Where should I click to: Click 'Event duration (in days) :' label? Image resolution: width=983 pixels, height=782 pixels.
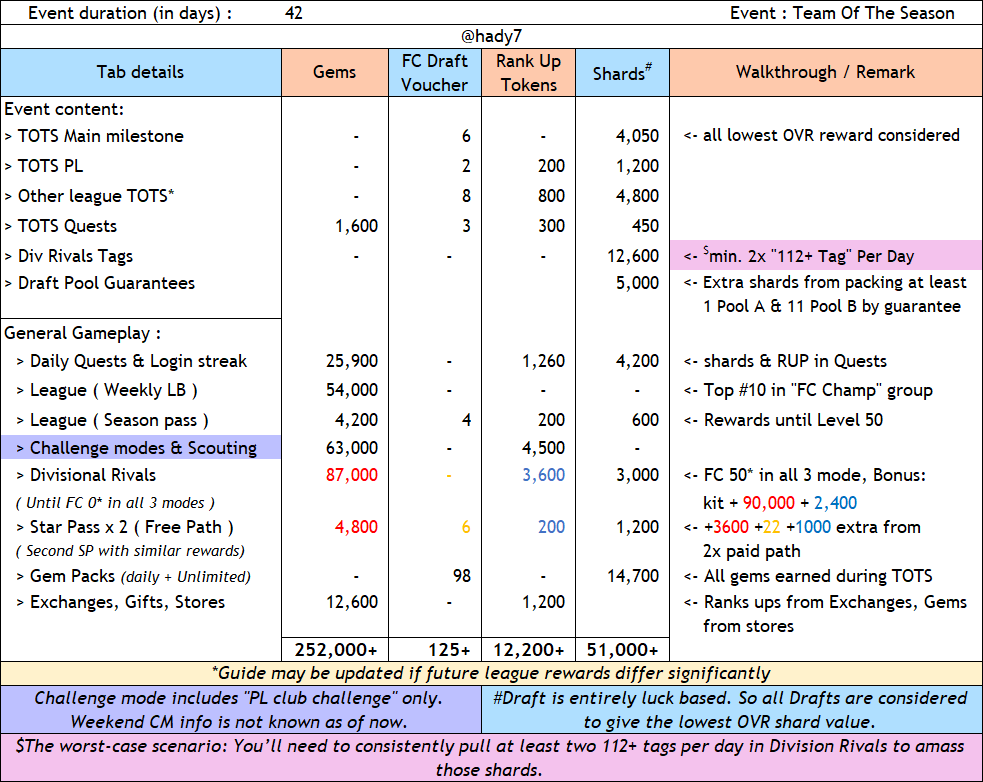[130, 13]
